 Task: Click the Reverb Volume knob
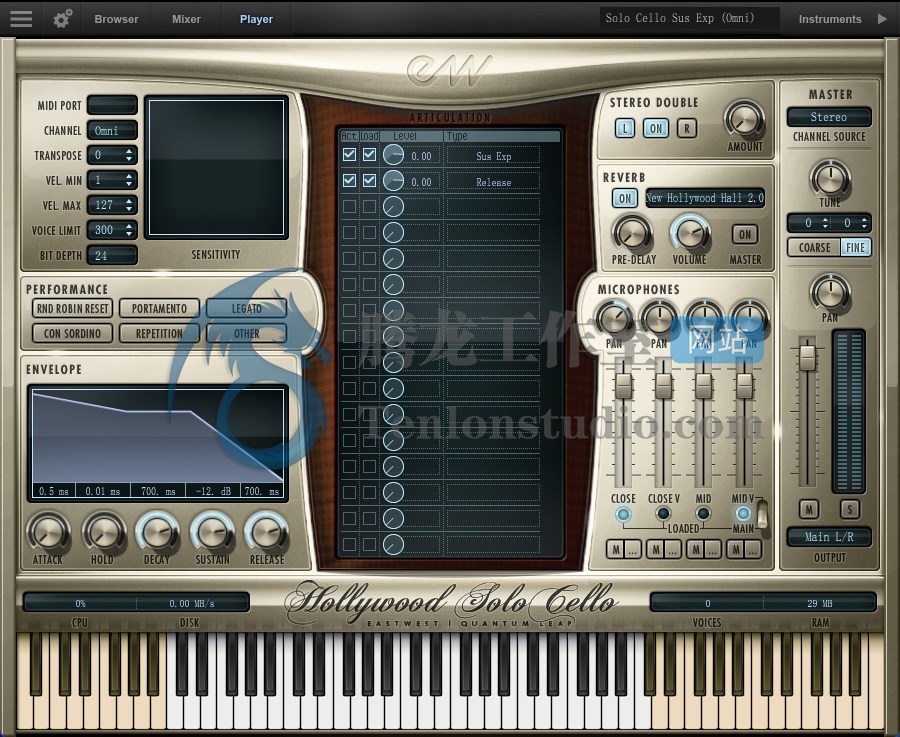click(x=690, y=234)
